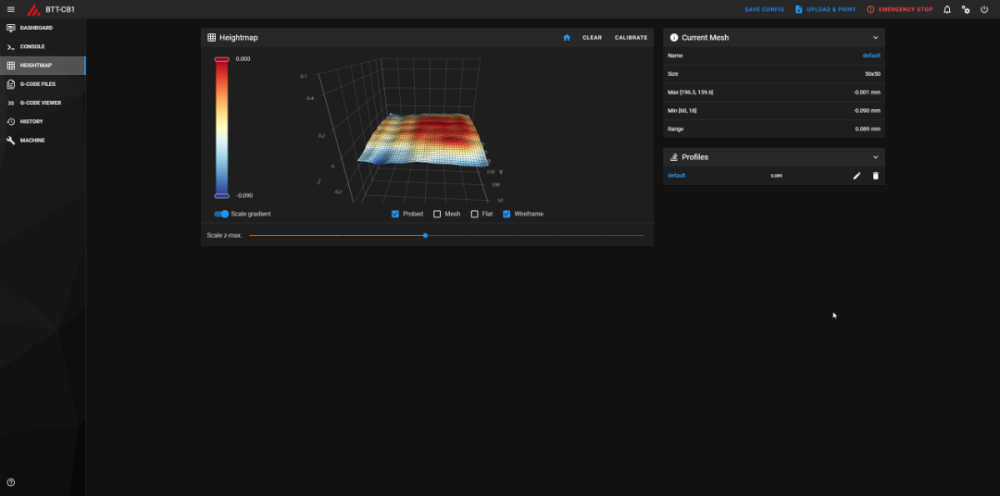Viewport: 1000px width, 496px height.
Task: Select Heightmap in sidebar
Action: click(42, 65)
